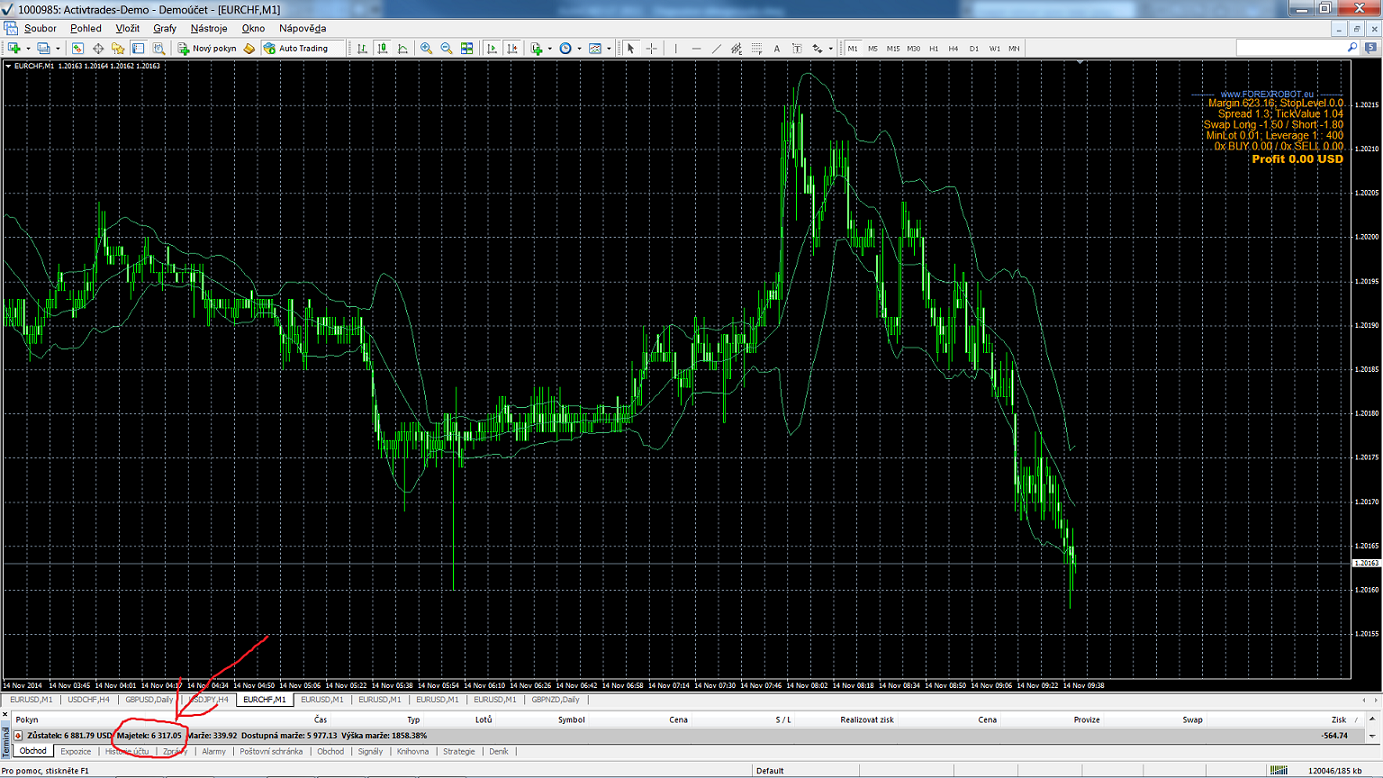
Task: Open the Grafy menu
Action: pyautogui.click(x=165, y=28)
